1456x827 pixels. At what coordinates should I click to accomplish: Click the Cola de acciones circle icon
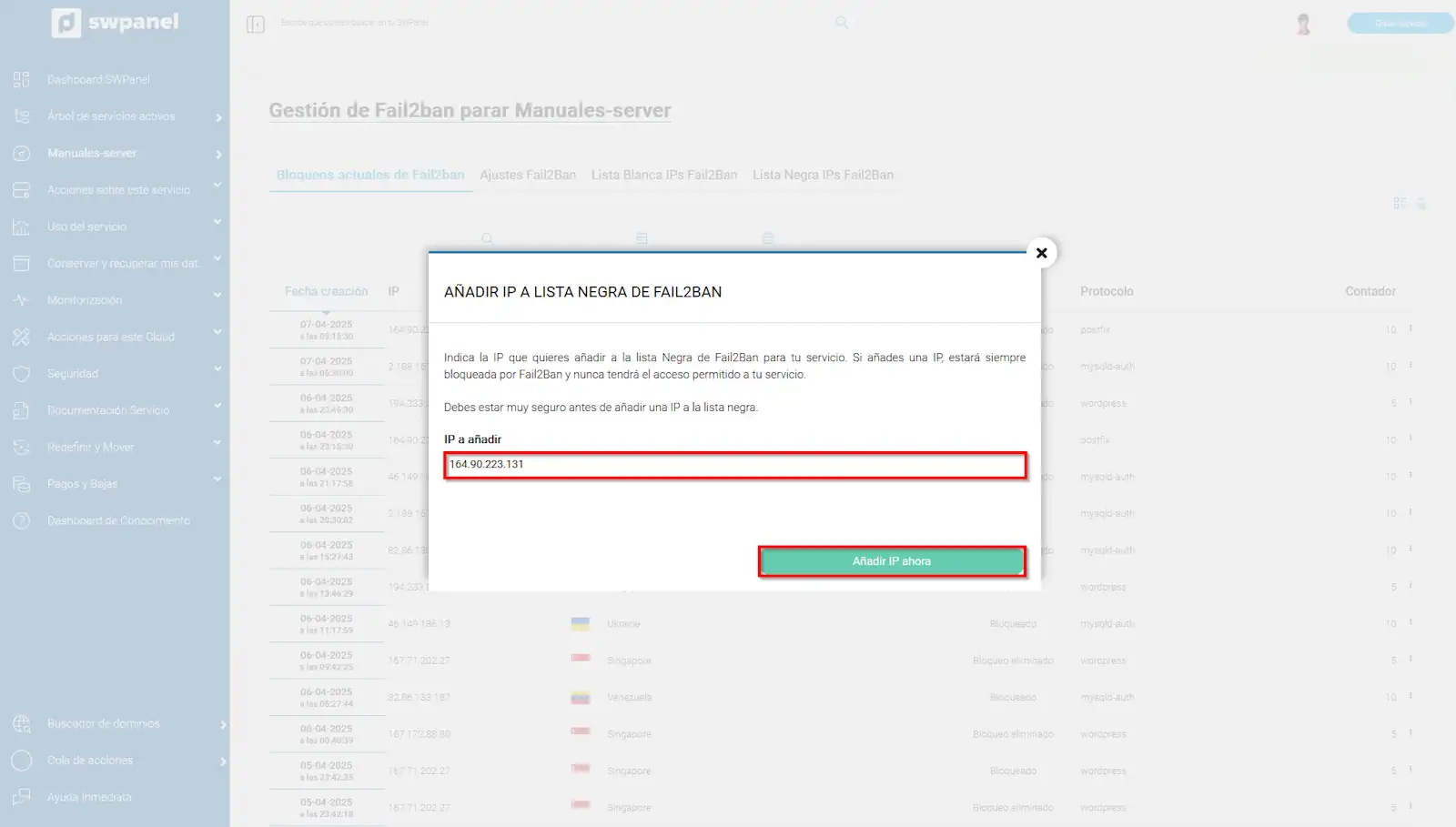pos(22,761)
